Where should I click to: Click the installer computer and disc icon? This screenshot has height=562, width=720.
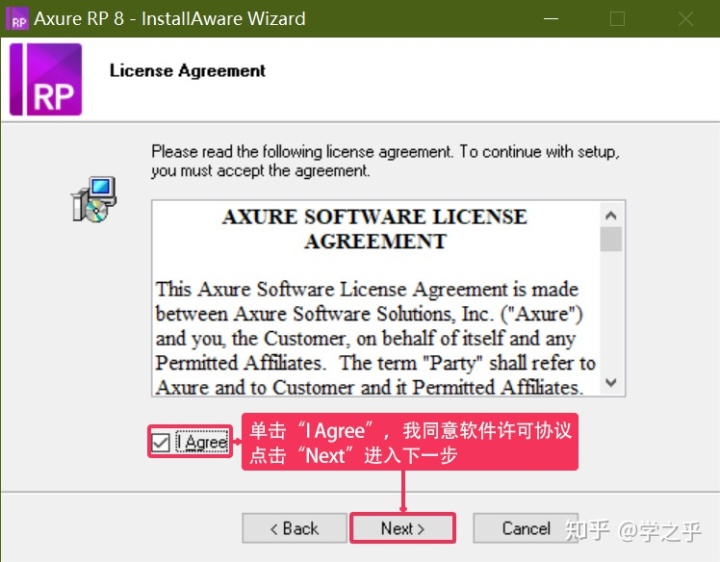[x=95, y=199]
